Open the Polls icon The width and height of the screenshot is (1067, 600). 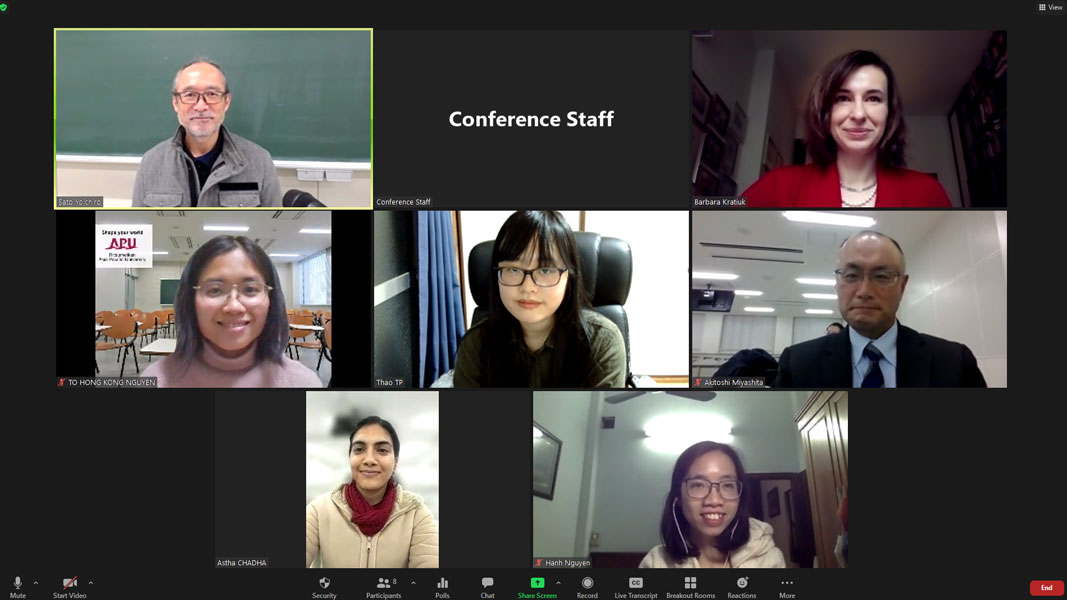[x=442, y=586]
